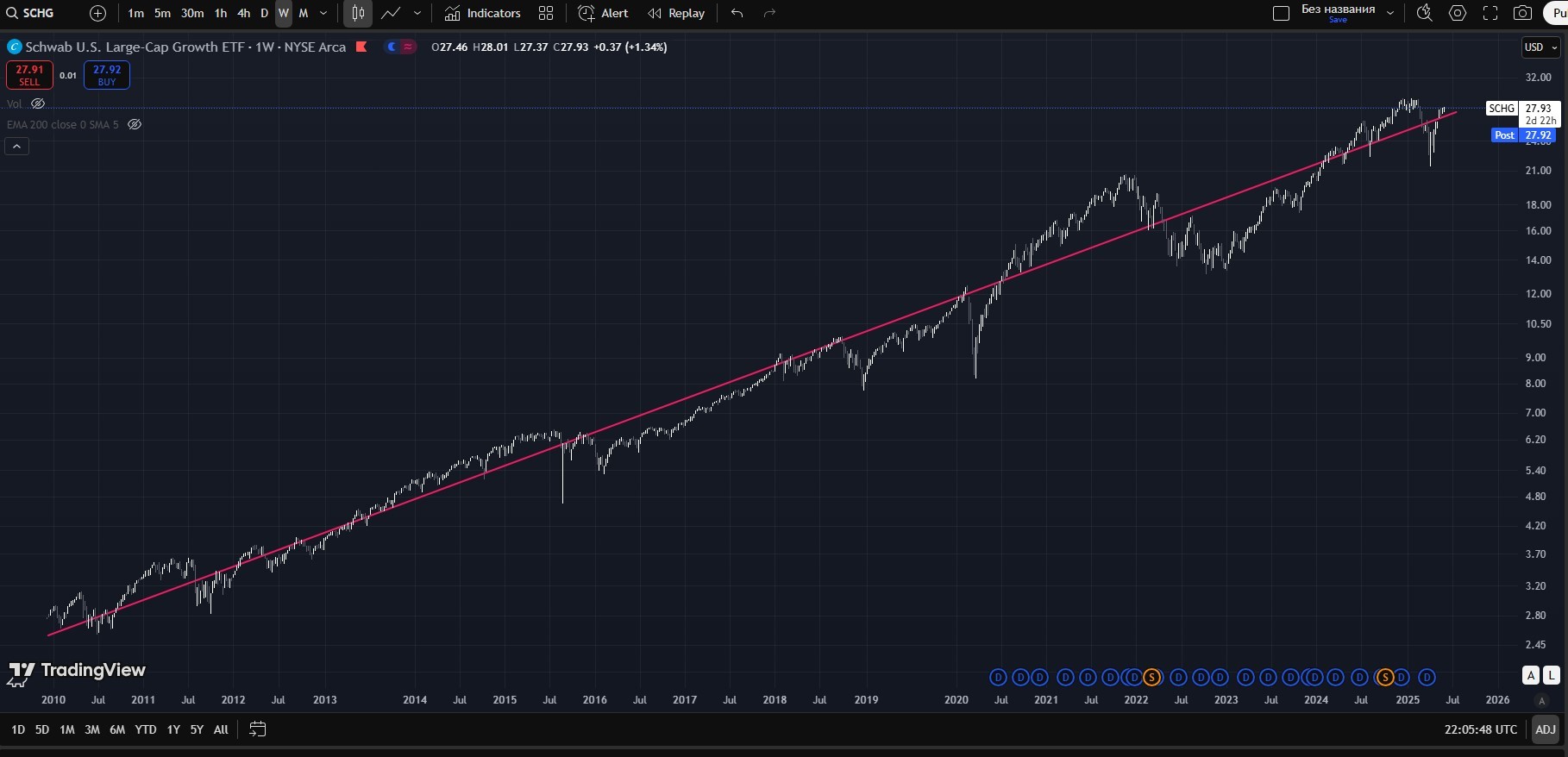Select the M monthly timeframe
The width and height of the screenshot is (1568, 757).
(x=304, y=13)
